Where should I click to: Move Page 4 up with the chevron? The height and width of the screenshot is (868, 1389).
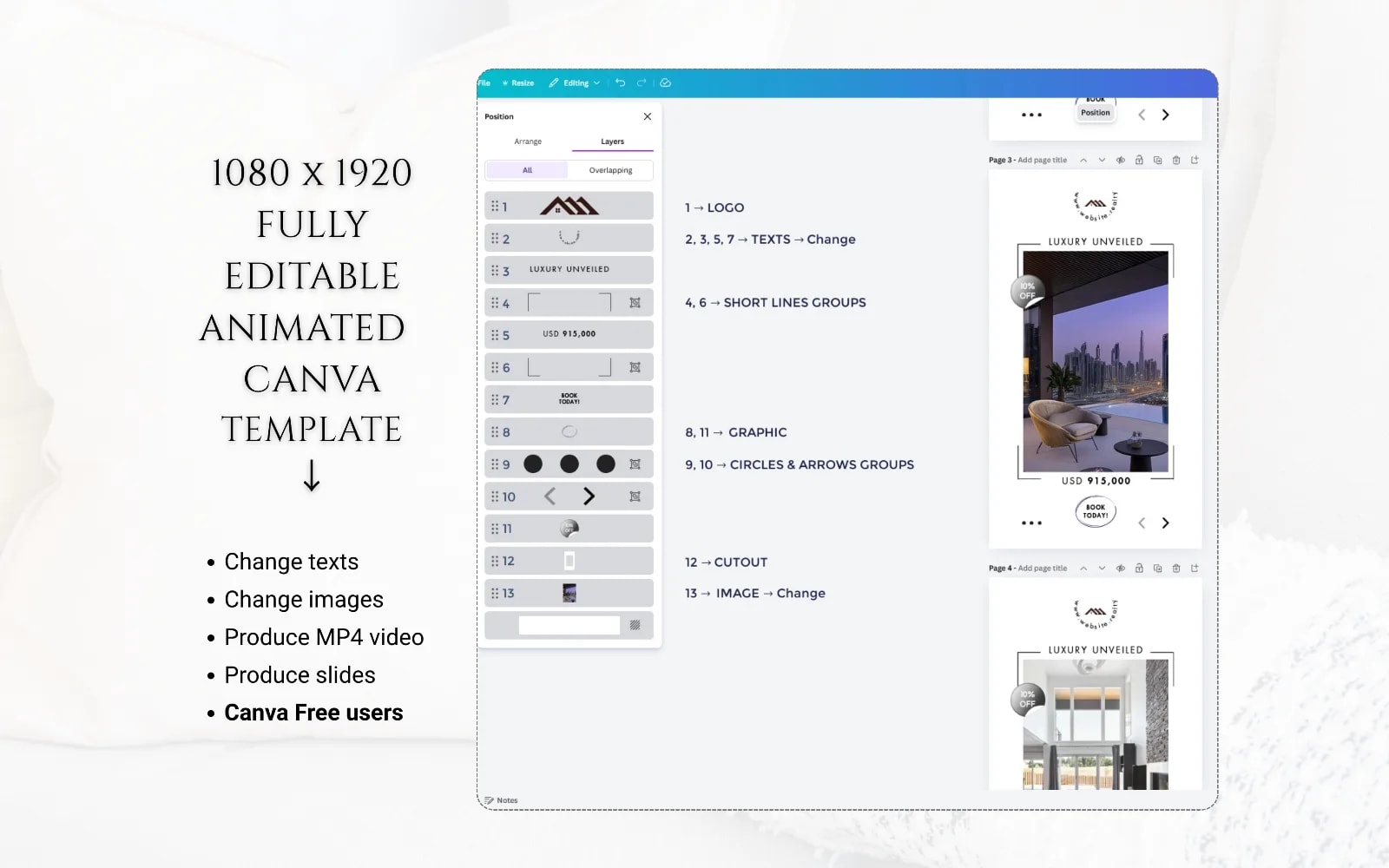pyautogui.click(x=1083, y=569)
